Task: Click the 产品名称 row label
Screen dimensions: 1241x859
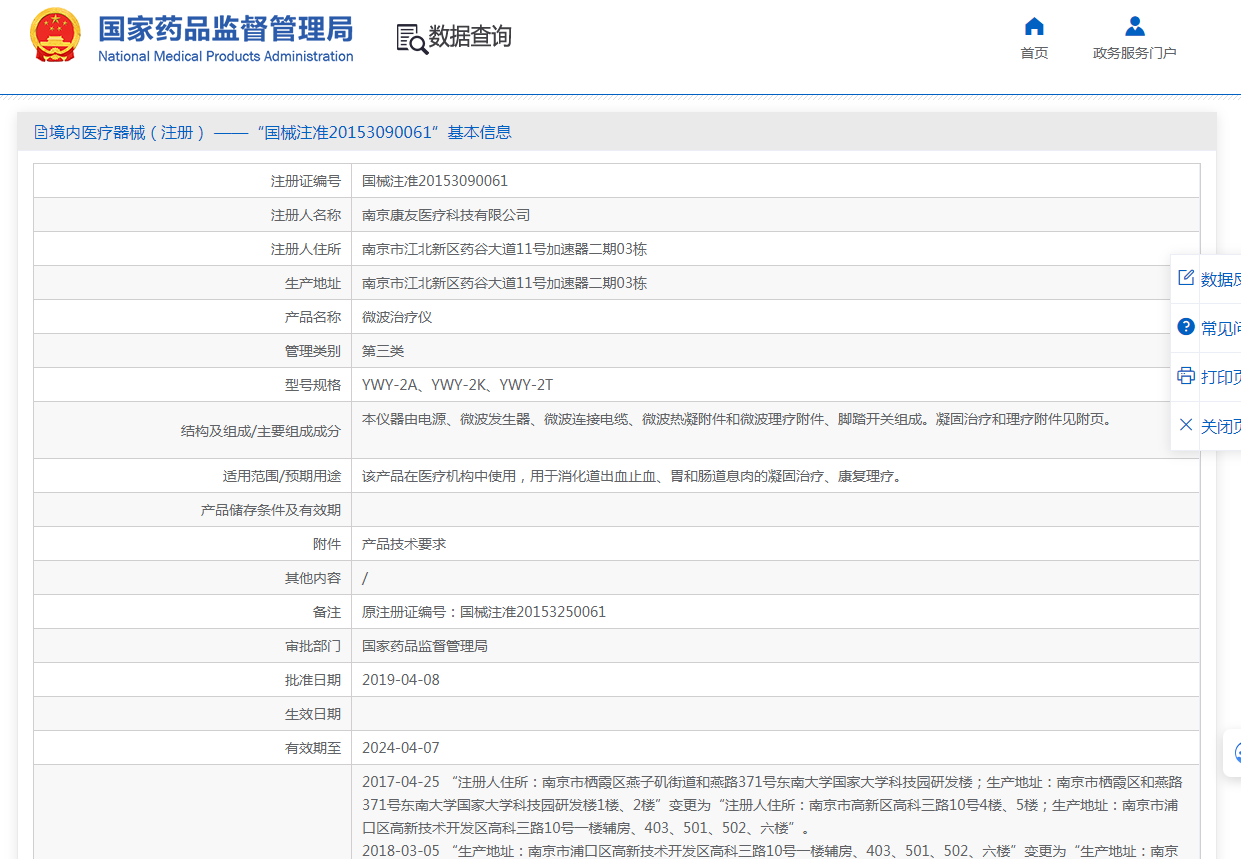Action: [x=313, y=317]
